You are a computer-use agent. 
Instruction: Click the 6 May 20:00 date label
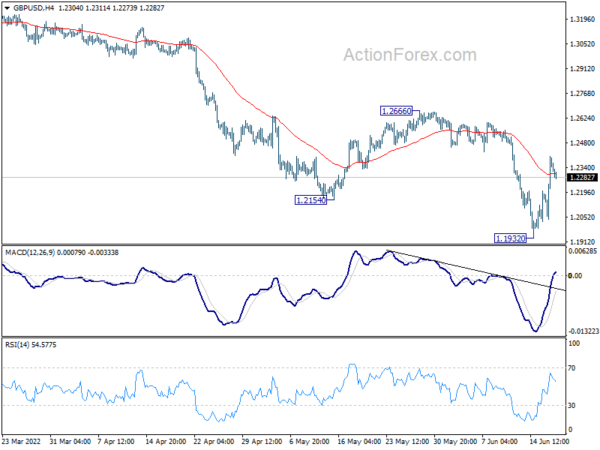pyautogui.click(x=309, y=442)
